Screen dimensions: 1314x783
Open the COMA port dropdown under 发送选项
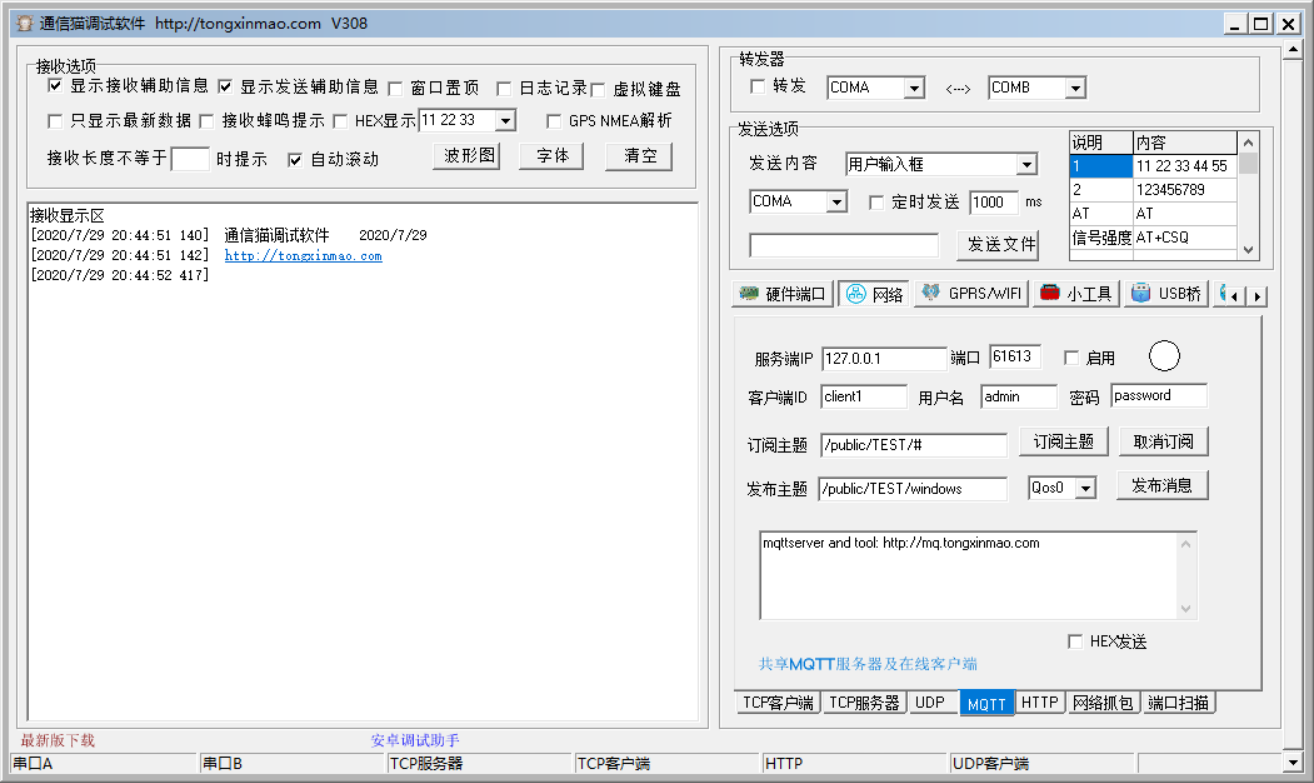[797, 201]
